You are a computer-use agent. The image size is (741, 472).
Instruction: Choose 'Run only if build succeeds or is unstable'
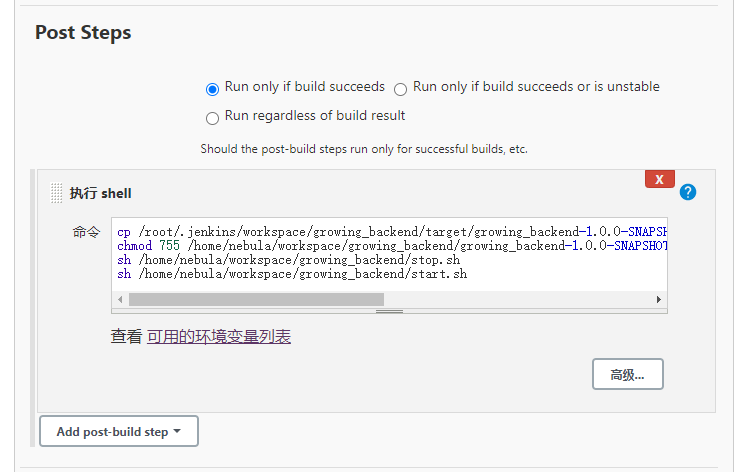pos(400,88)
